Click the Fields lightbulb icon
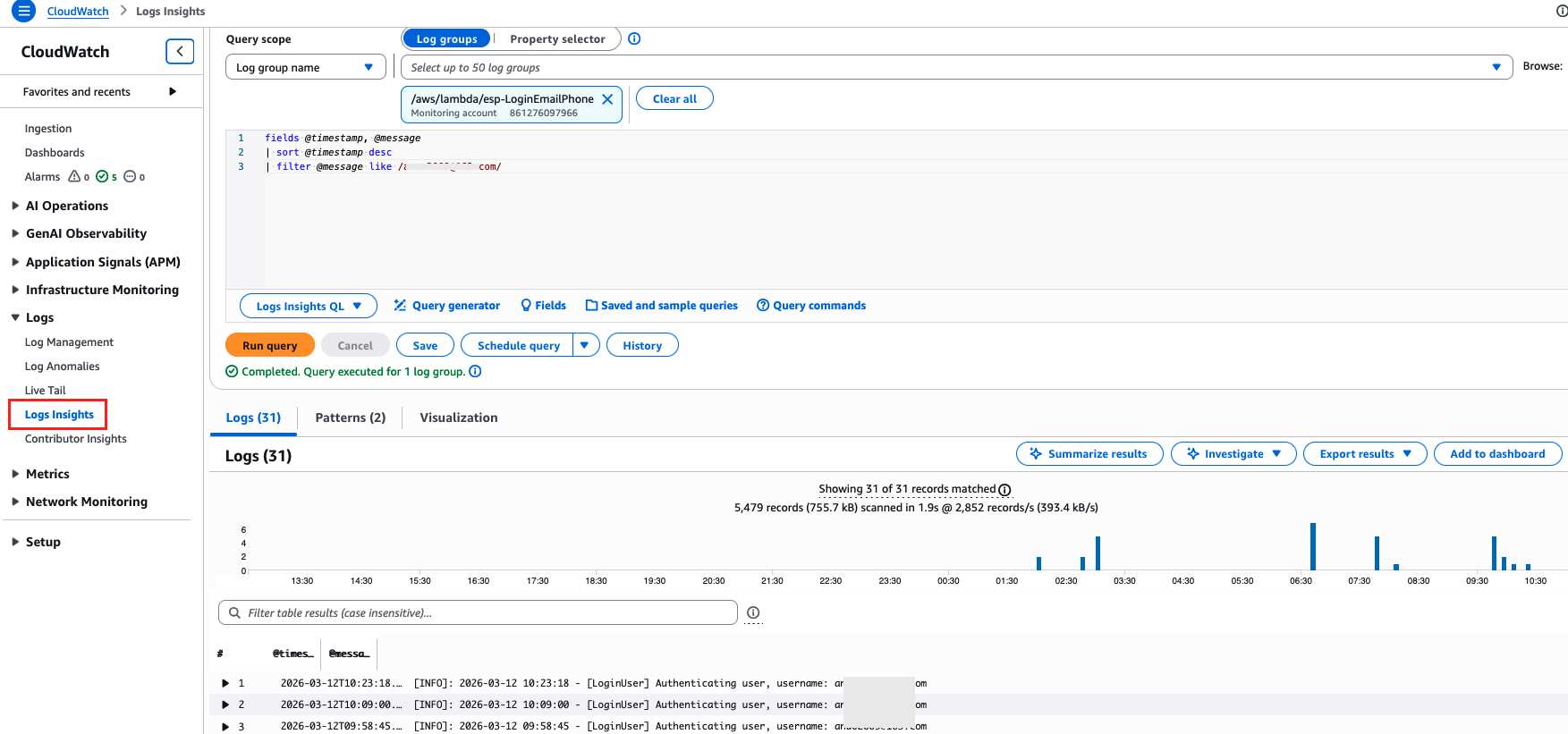The width and height of the screenshot is (1568, 734). pos(526,306)
